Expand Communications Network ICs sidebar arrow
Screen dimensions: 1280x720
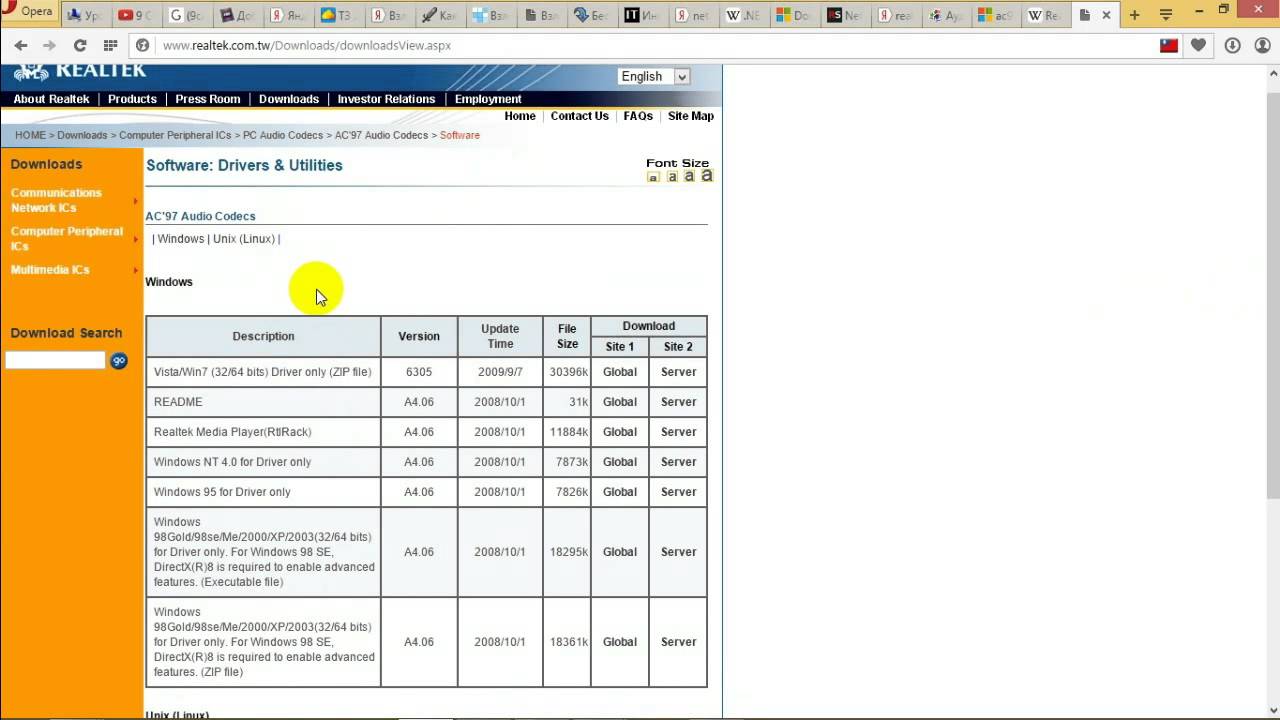click(135, 201)
